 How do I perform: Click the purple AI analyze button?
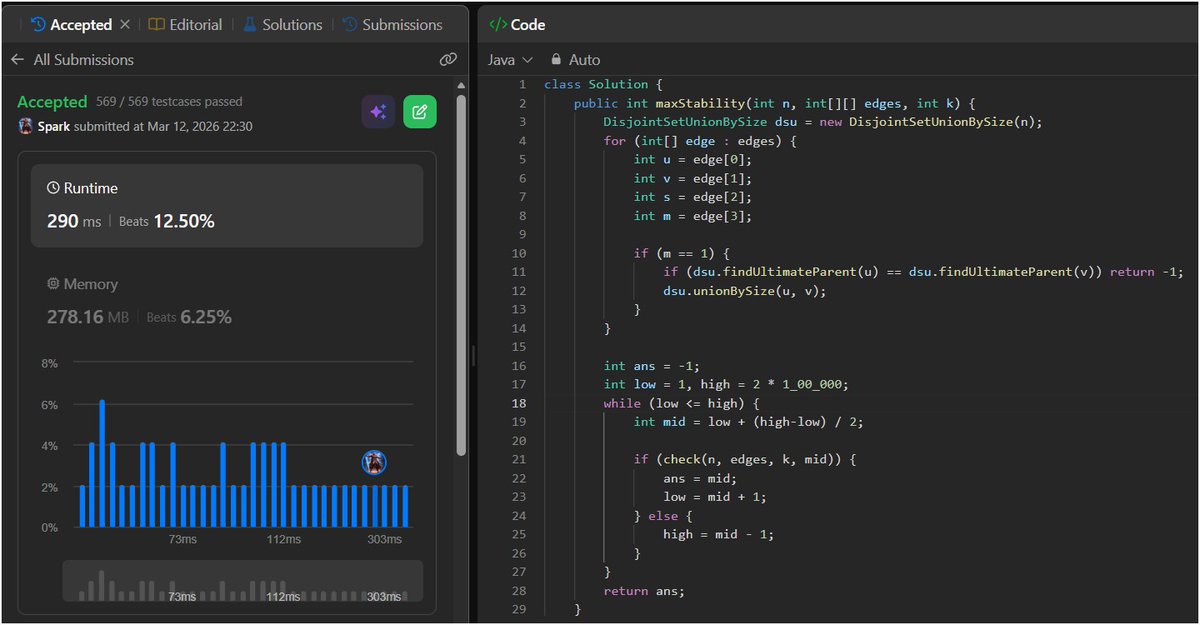pyautogui.click(x=378, y=112)
